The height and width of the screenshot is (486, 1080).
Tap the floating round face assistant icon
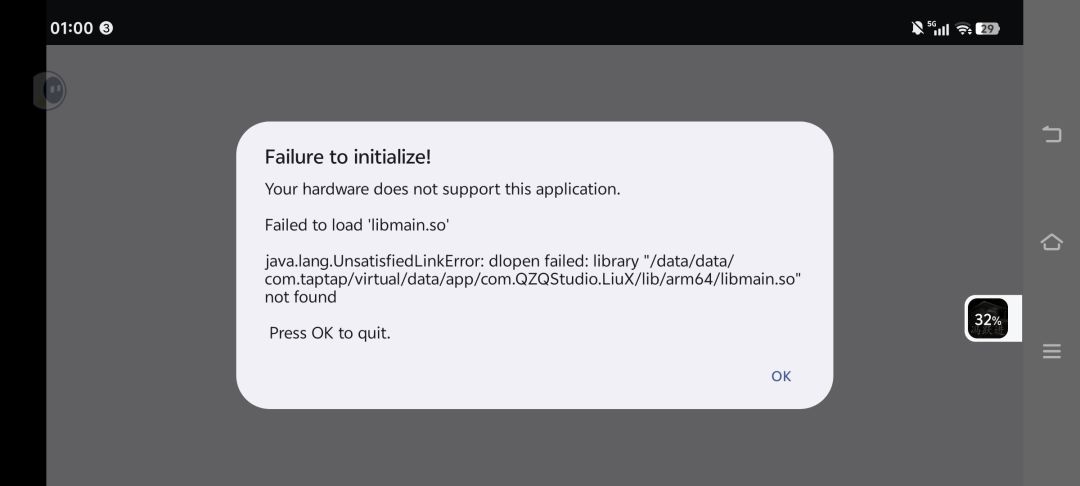tap(50, 90)
